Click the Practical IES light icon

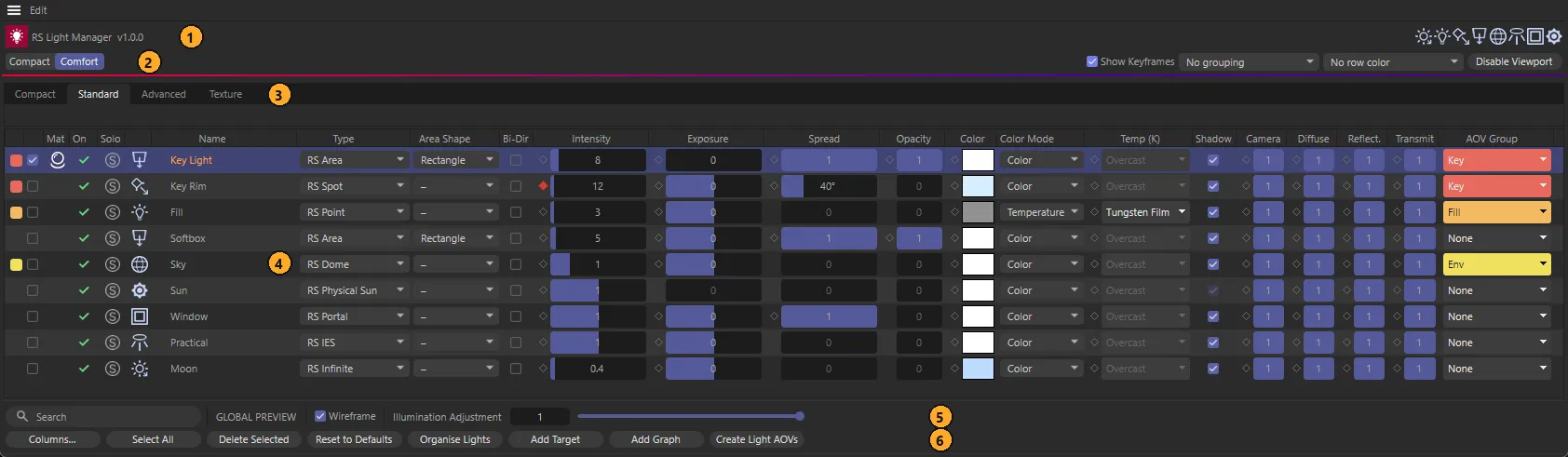140,343
